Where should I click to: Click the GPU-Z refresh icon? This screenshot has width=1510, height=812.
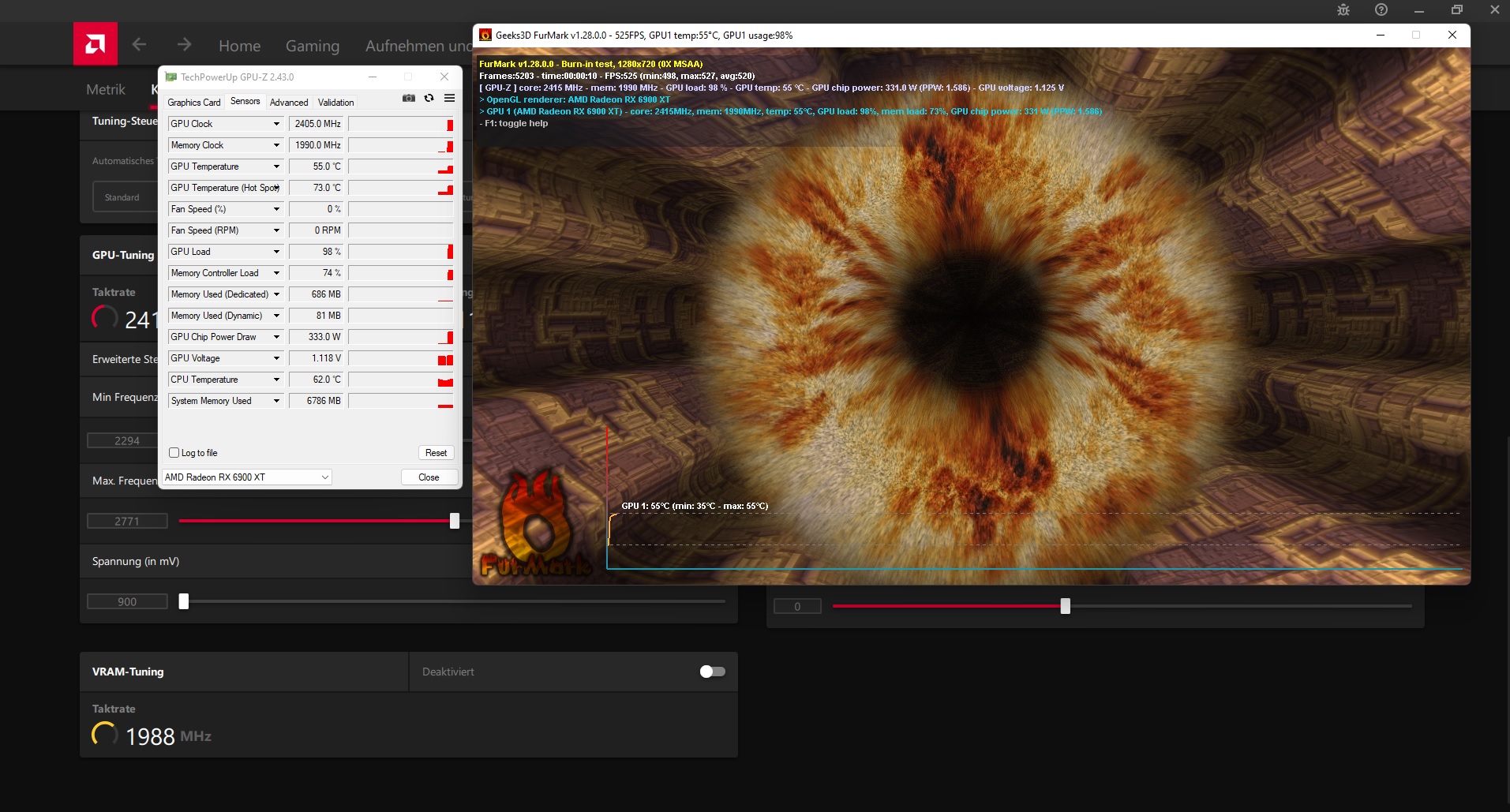tap(429, 99)
